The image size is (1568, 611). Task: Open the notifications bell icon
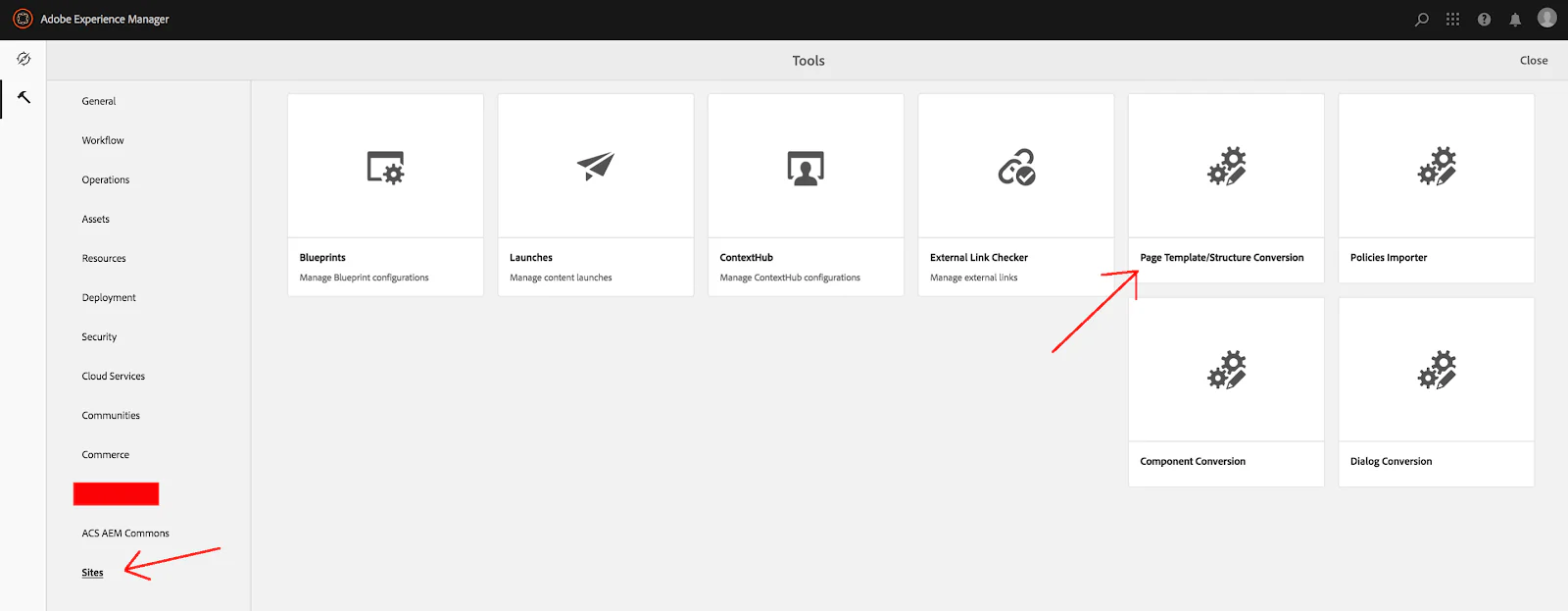1515,20
